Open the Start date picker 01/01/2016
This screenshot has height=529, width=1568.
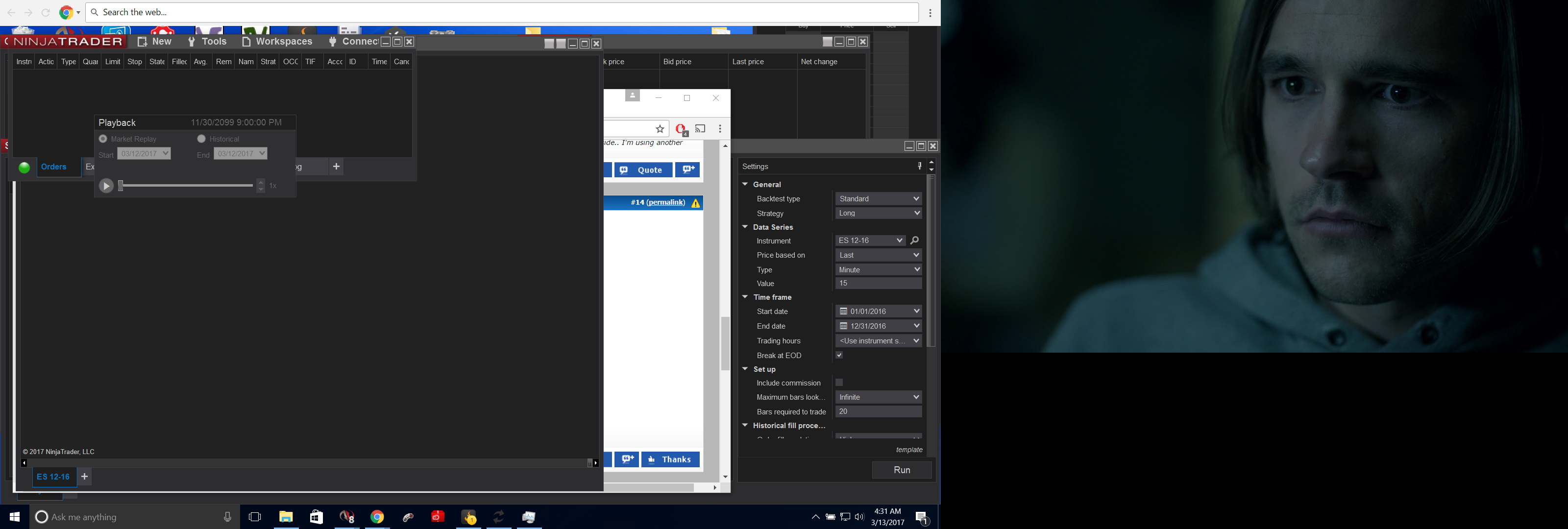(879, 311)
